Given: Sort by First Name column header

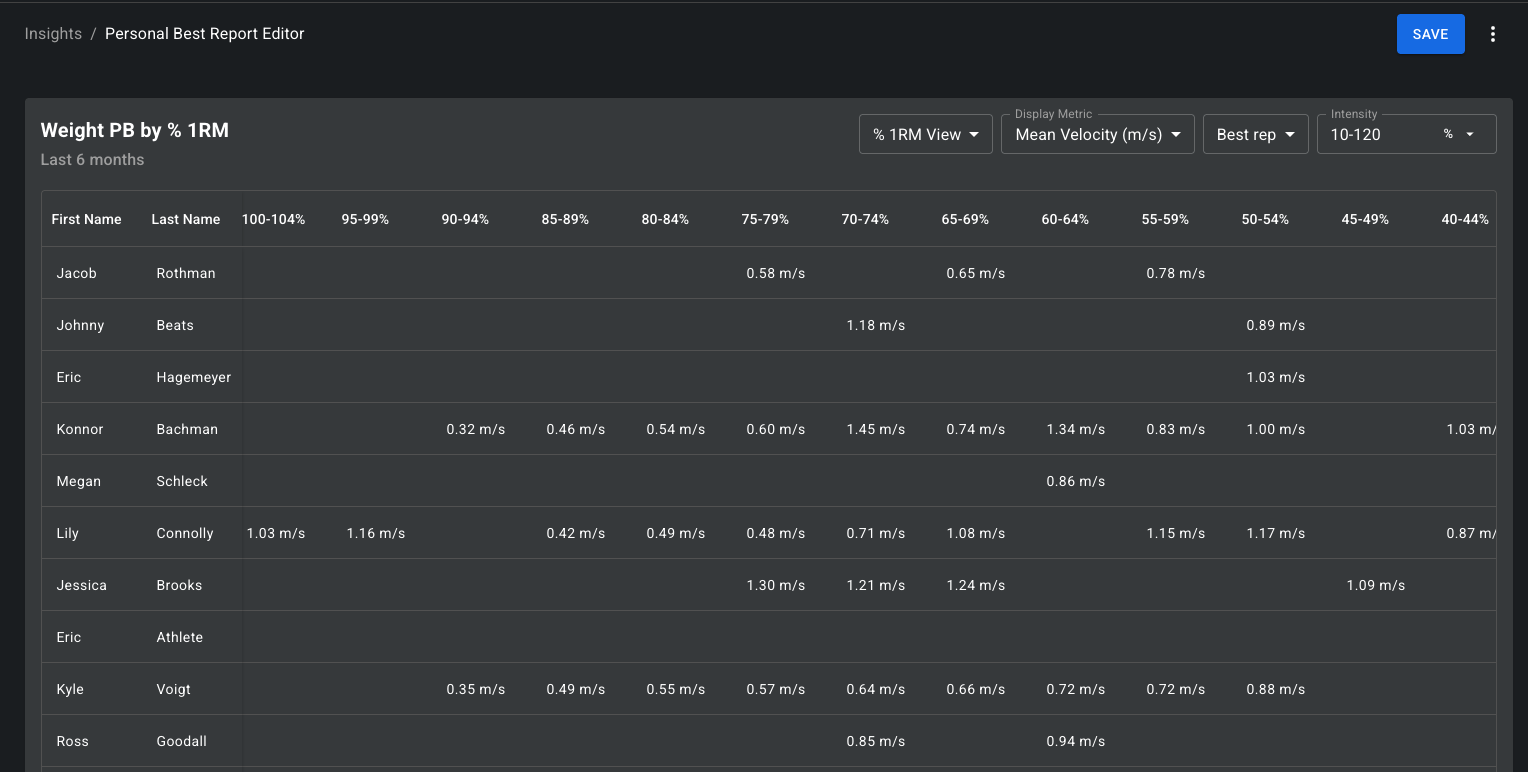Looking at the screenshot, I should coord(87,219).
